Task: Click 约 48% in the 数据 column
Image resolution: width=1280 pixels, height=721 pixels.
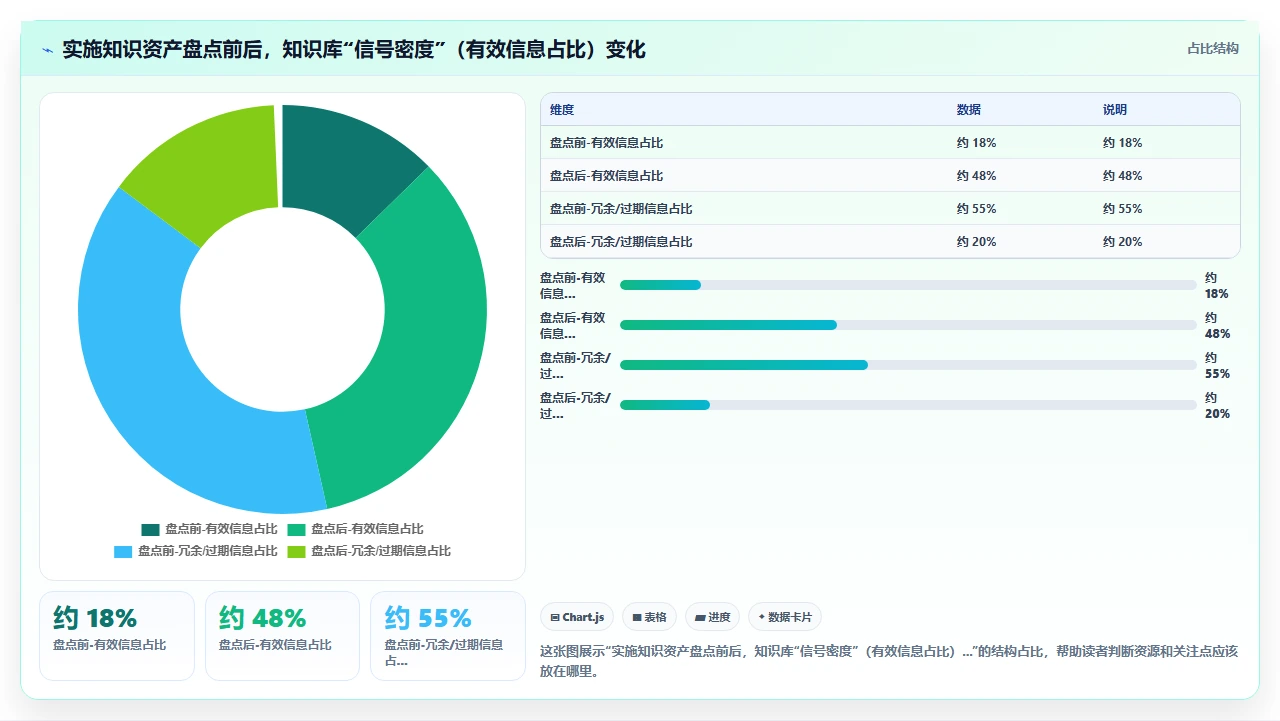Action: coord(977,176)
